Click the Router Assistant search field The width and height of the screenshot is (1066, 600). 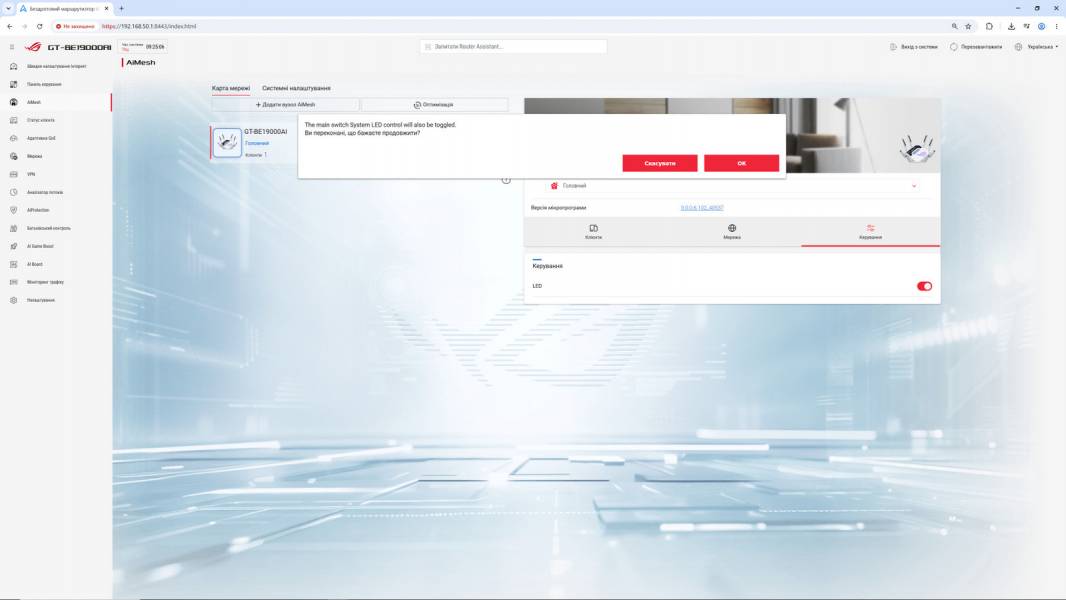pyautogui.click(x=513, y=46)
